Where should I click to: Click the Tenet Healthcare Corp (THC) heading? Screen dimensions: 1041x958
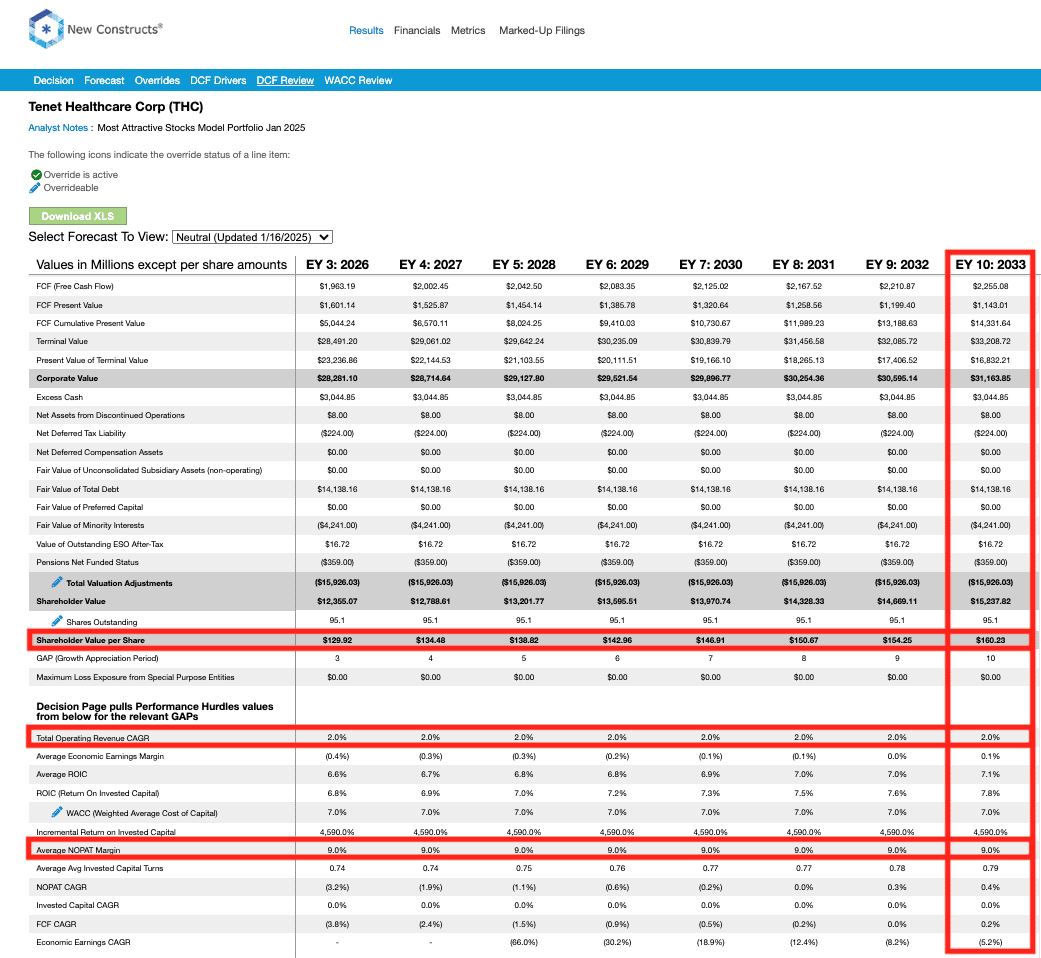click(116, 107)
